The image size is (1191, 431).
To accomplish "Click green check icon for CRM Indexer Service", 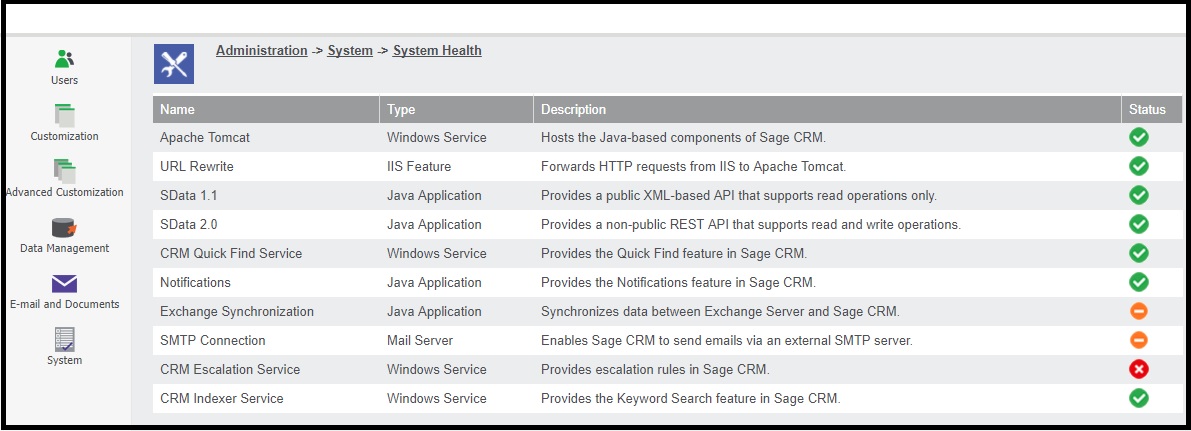I will (x=1138, y=398).
